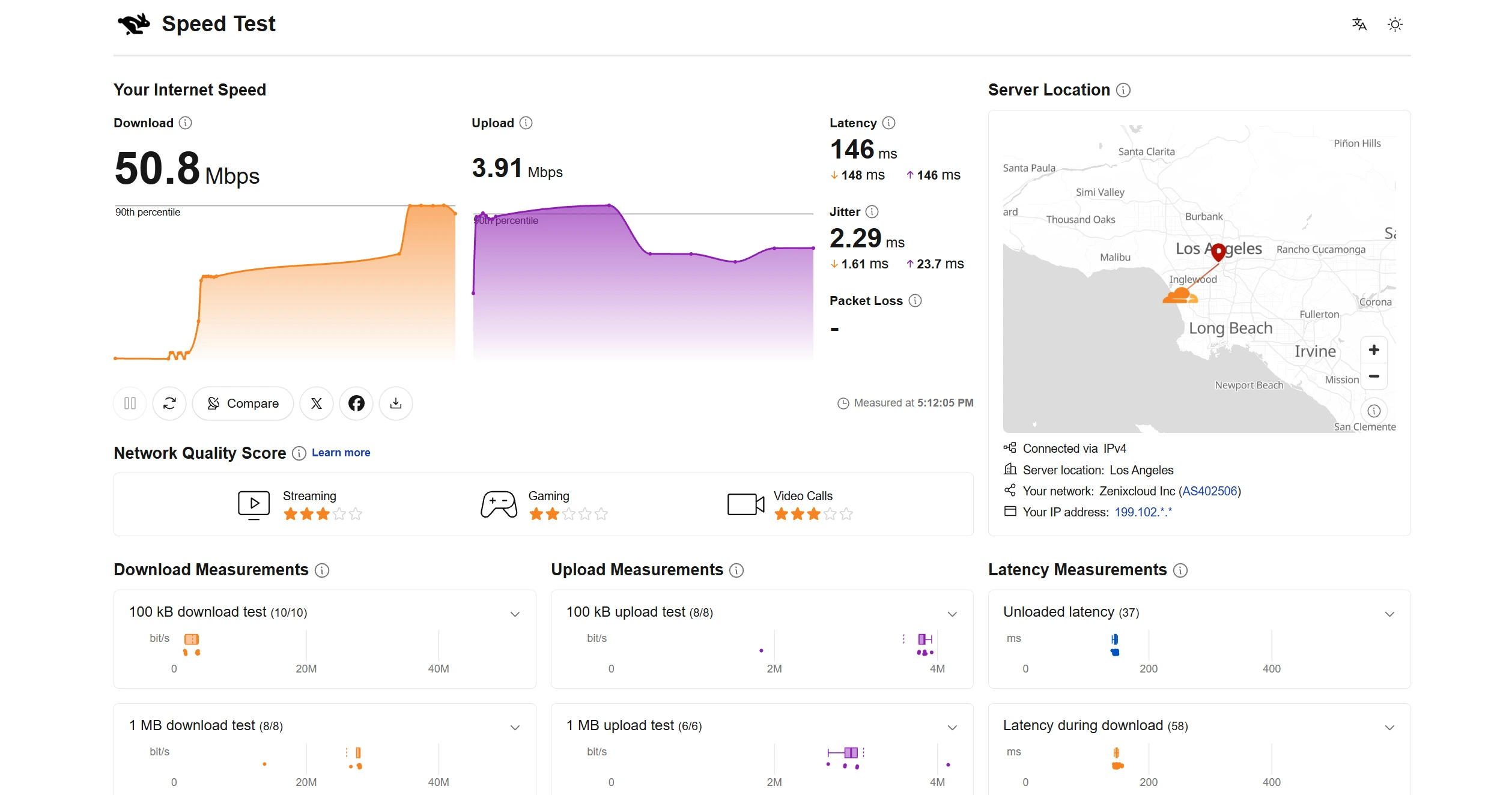This screenshot has width=1512, height=795.
Task: Expand the Unloaded latency panel
Action: tap(1389, 614)
